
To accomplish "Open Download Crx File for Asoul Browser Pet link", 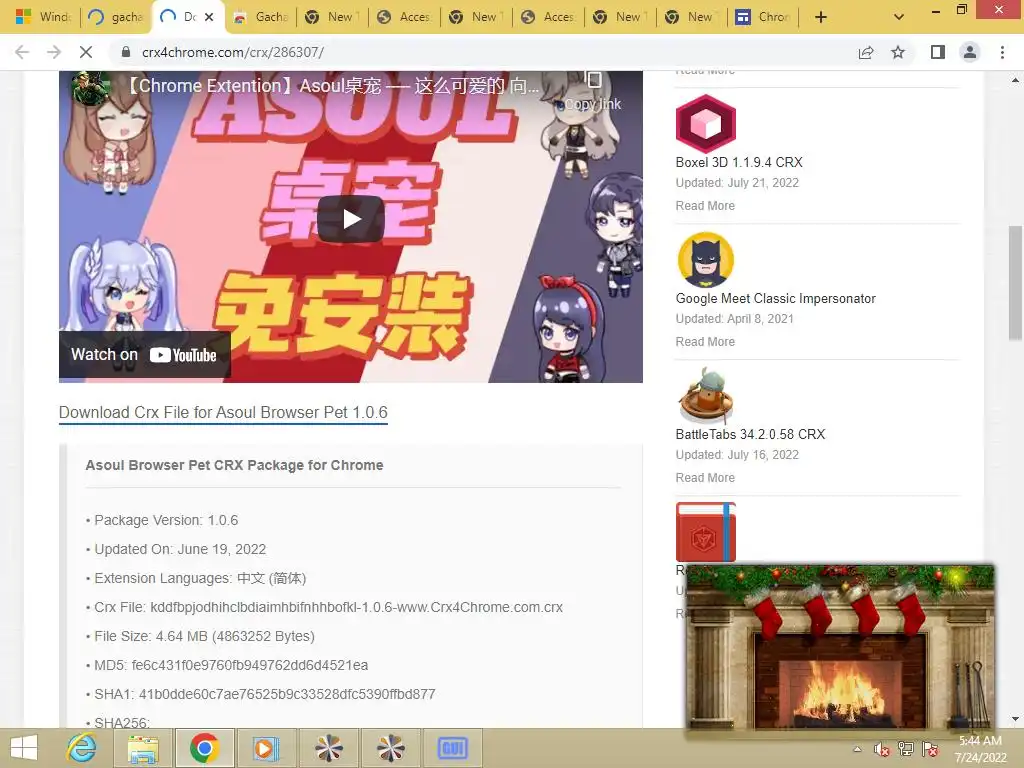I will point(223,413).
